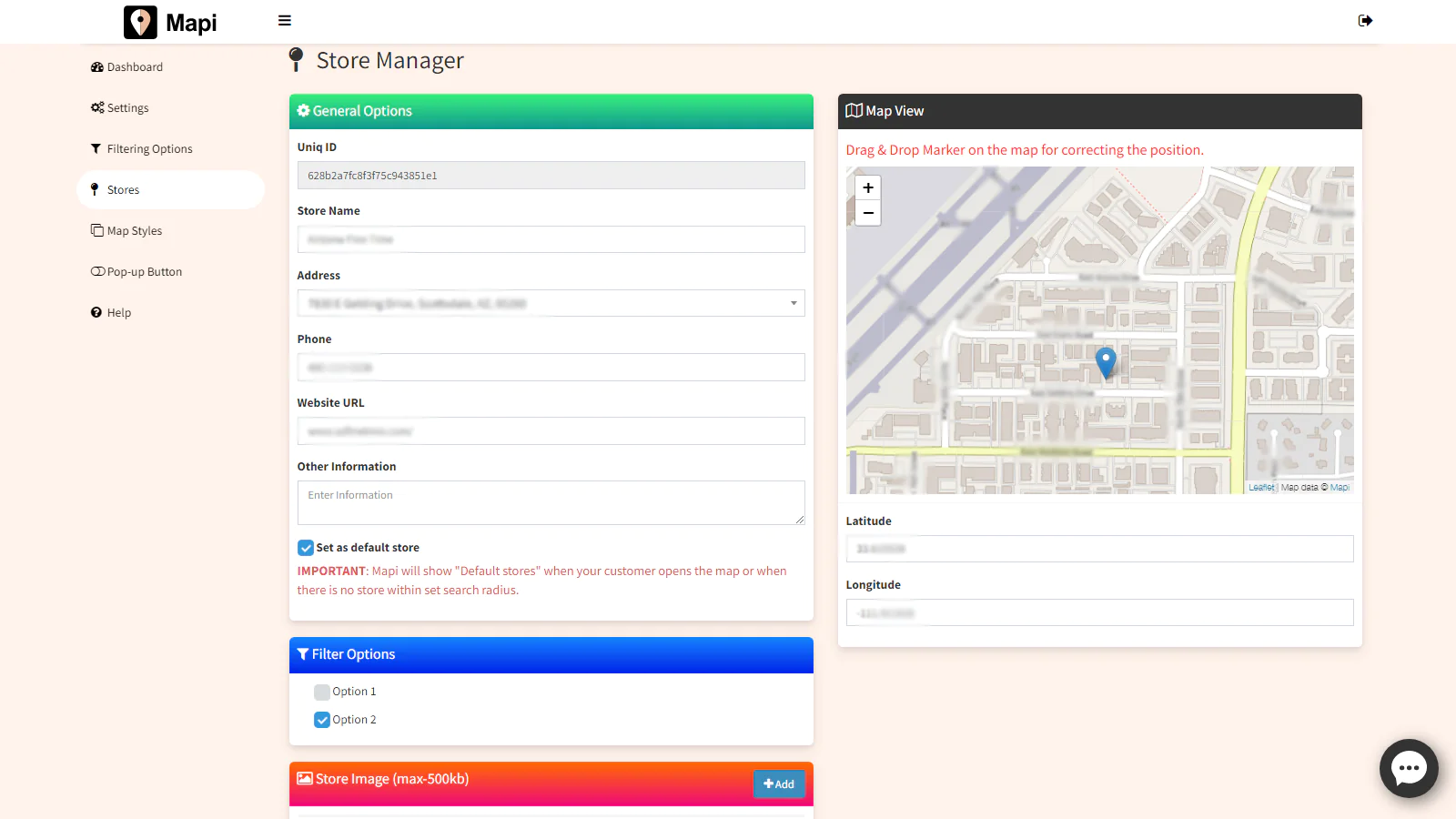Image resolution: width=1456 pixels, height=819 pixels.
Task: Click the IMPORTANT default stores notice
Action: point(543,581)
